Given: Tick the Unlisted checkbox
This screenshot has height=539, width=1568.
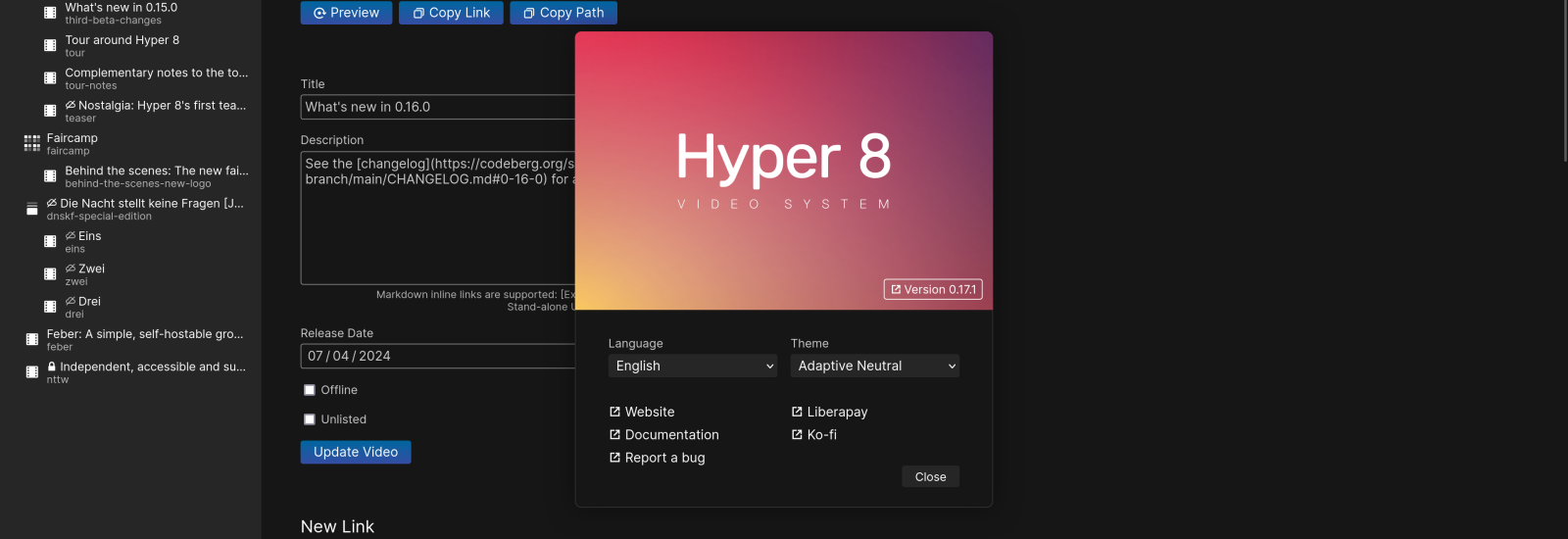Looking at the screenshot, I should pos(310,419).
